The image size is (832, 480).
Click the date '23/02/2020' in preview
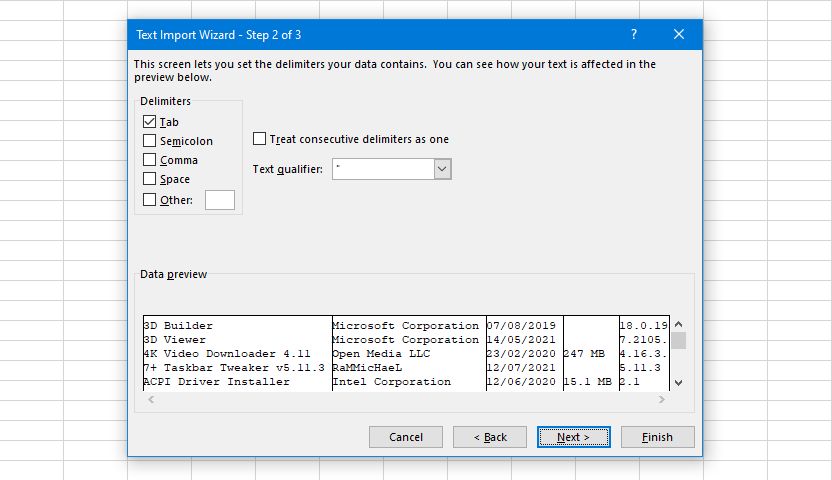521,354
